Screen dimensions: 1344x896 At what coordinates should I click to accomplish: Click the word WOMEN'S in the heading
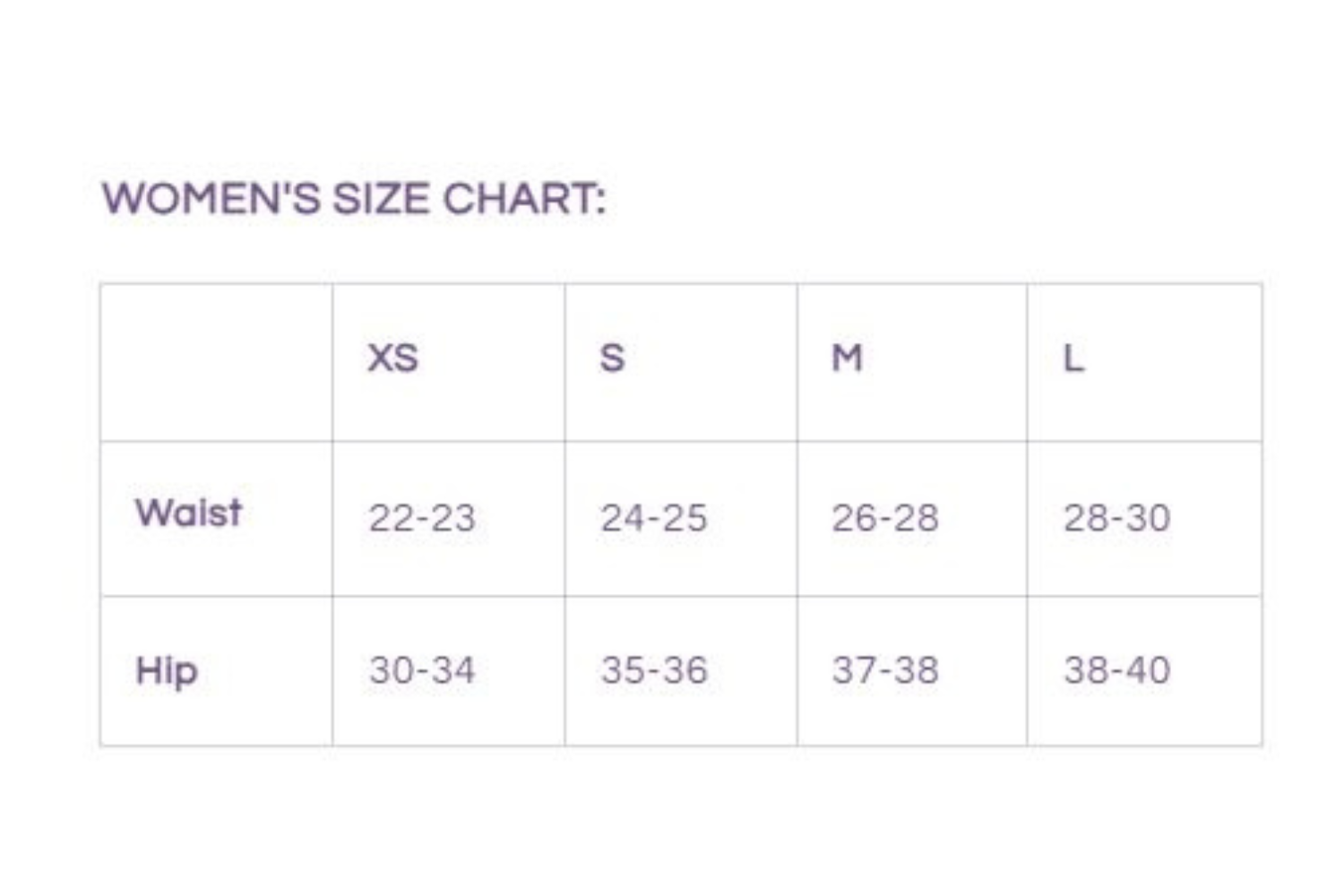tap(211, 198)
